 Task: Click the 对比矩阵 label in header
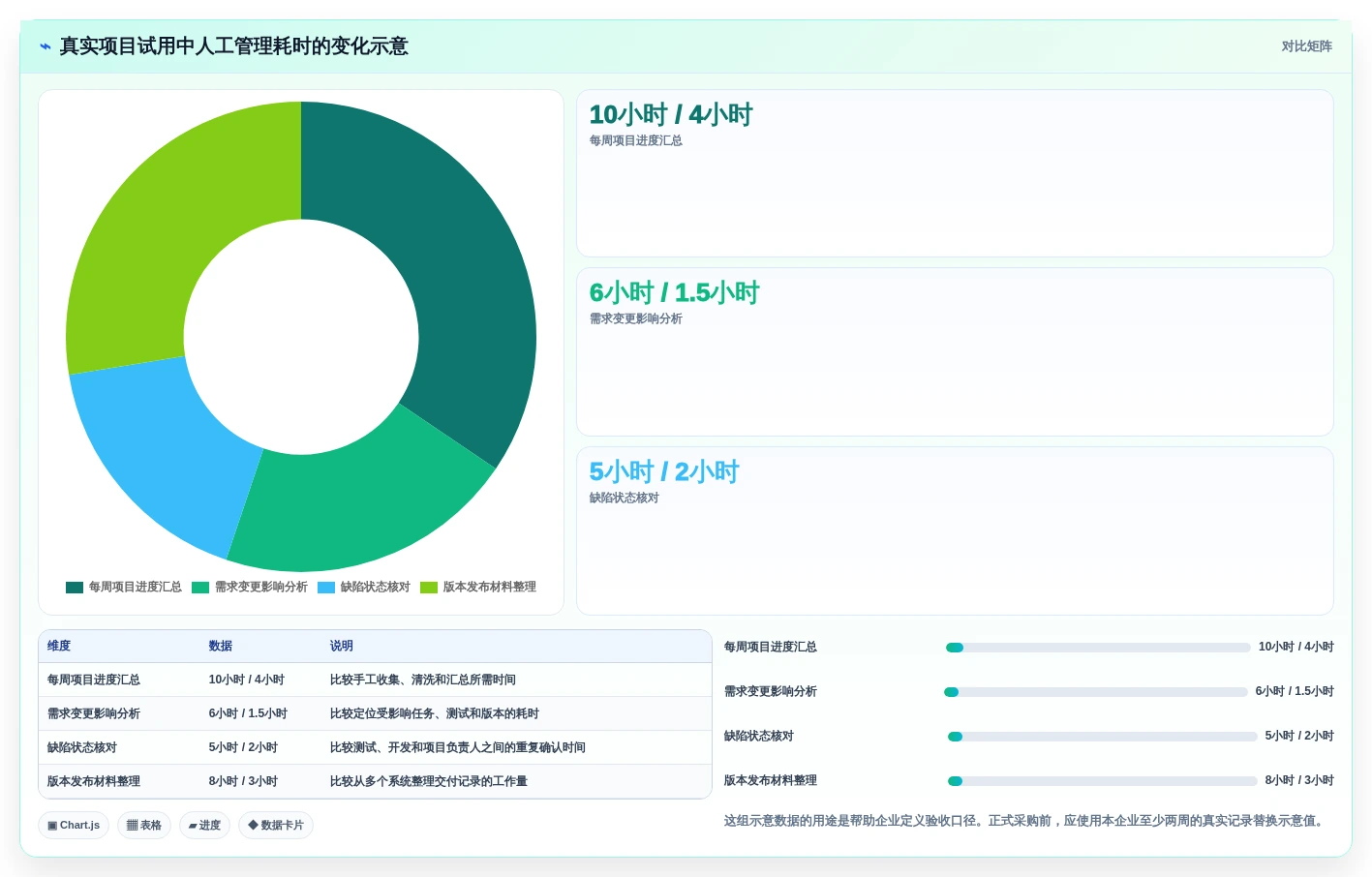coord(1306,46)
